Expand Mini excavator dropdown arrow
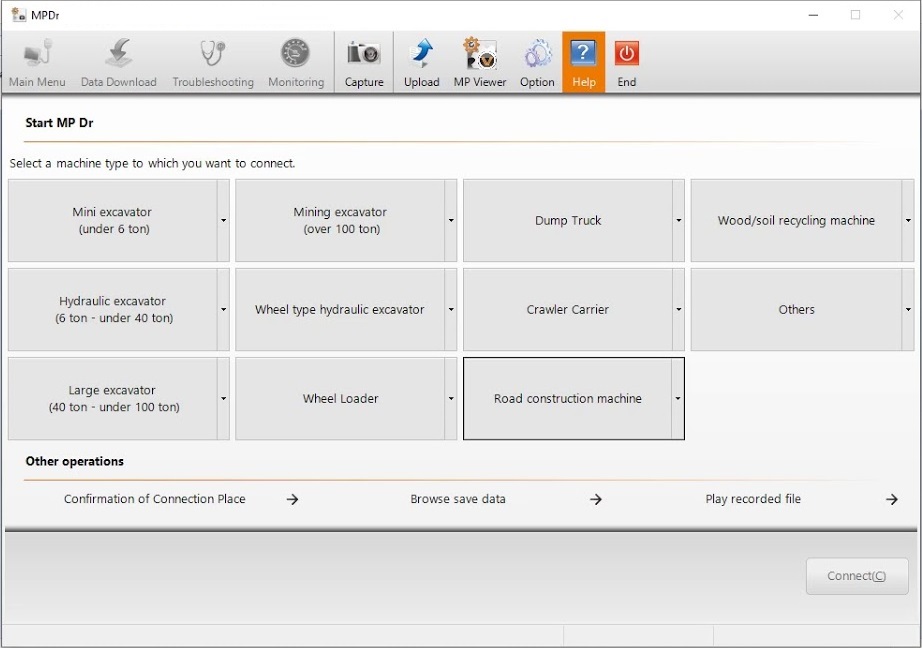Screen dimensions: 922x648 tap(223, 221)
